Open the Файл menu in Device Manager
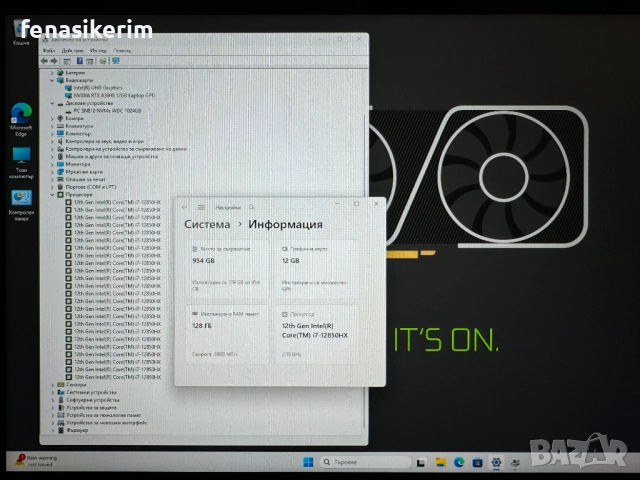640x480 pixels. pos(49,51)
